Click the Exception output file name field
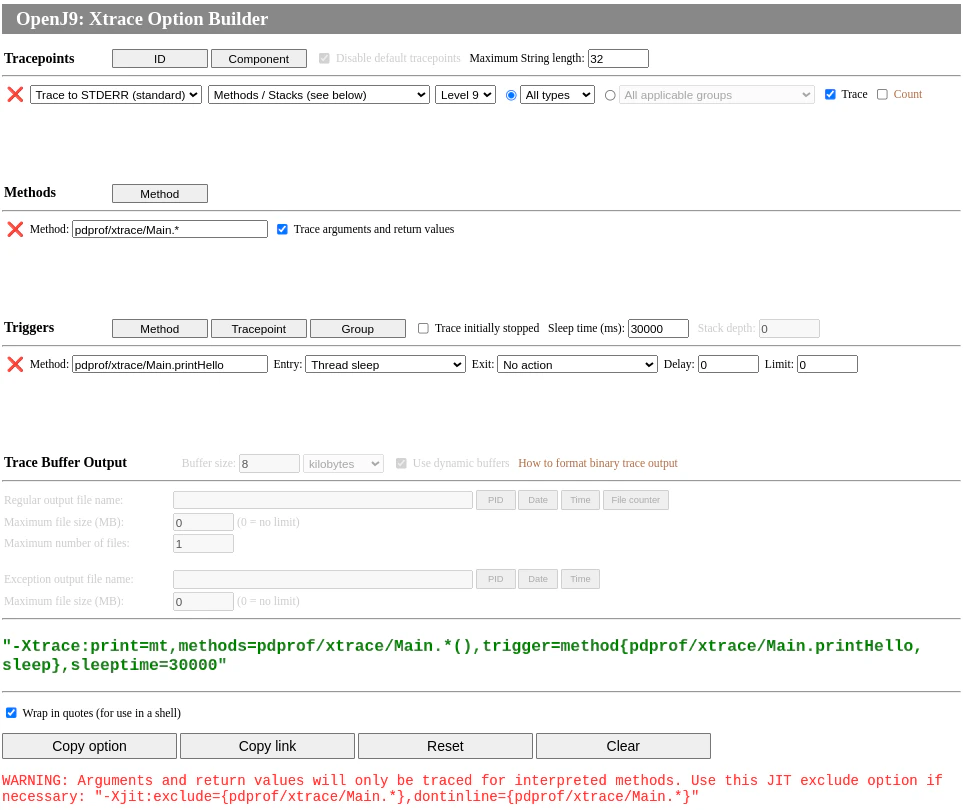 pos(323,580)
